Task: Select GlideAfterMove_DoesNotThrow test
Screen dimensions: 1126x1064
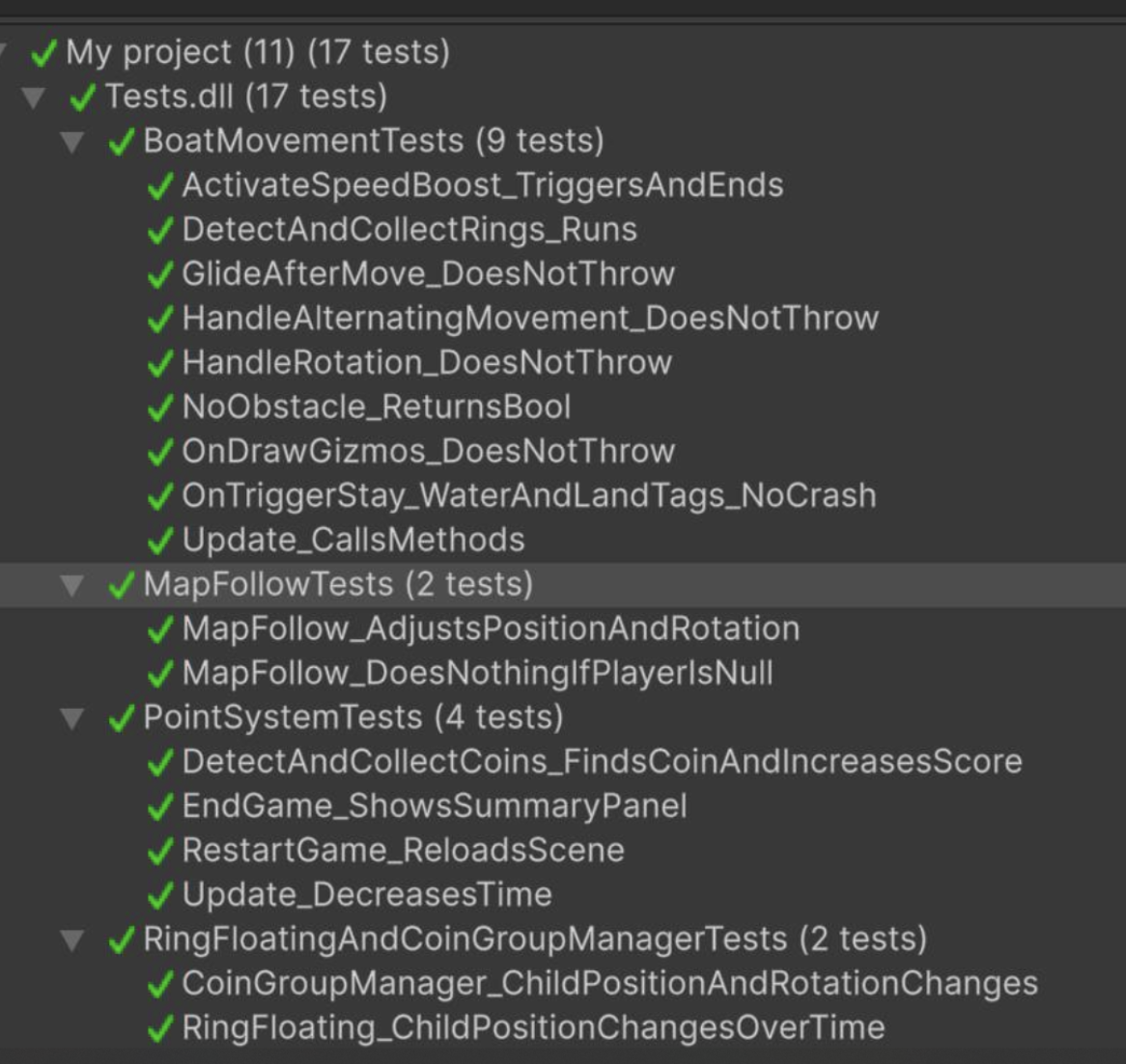Action: pyautogui.click(x=428, y=274)
